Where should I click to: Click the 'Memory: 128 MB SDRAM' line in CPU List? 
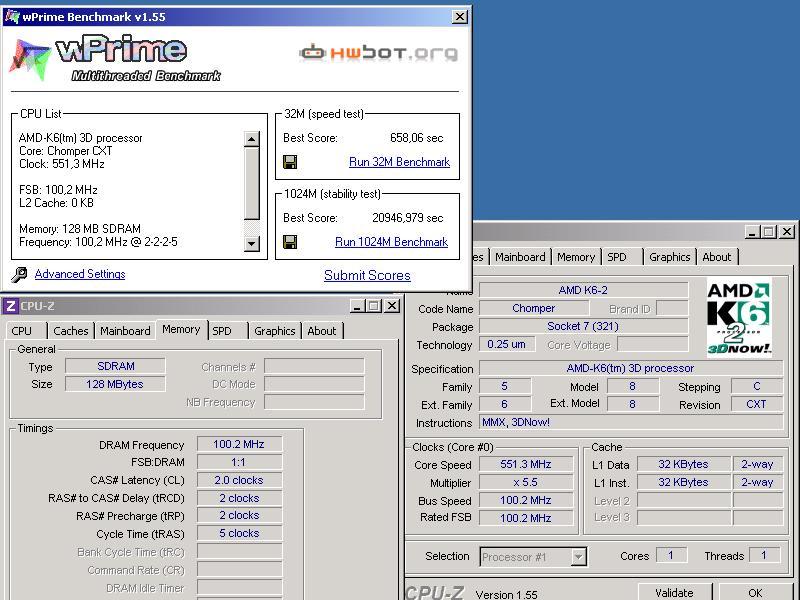80,229
